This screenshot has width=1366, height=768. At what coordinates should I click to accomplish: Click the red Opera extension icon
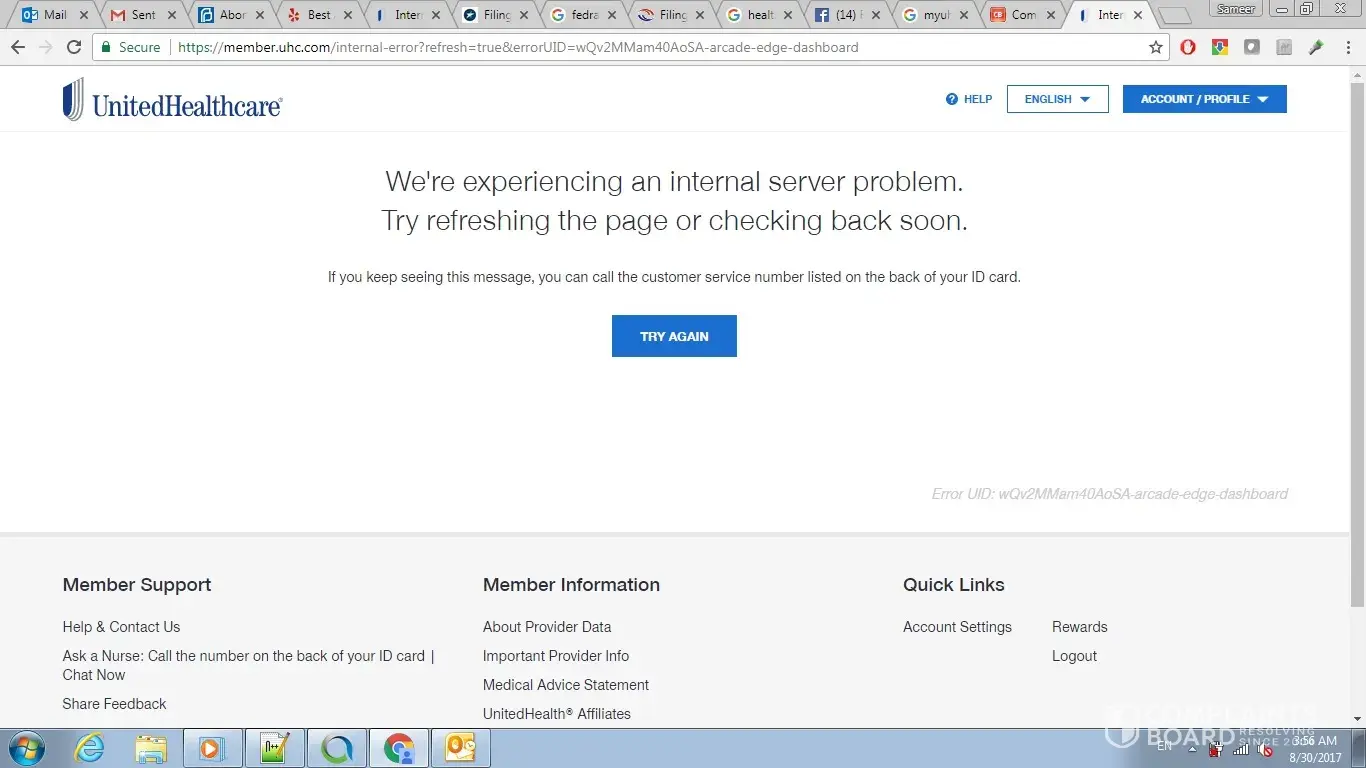pyautogui.click(x=1188, y=47)
